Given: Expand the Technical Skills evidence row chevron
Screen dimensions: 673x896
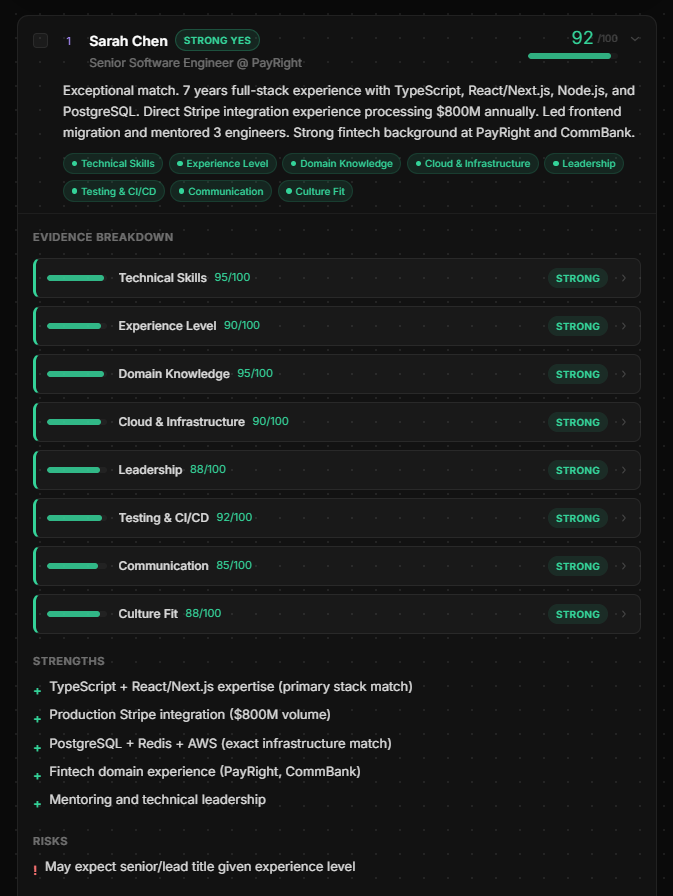Looking at the screenshot, I should click(624, 278).
